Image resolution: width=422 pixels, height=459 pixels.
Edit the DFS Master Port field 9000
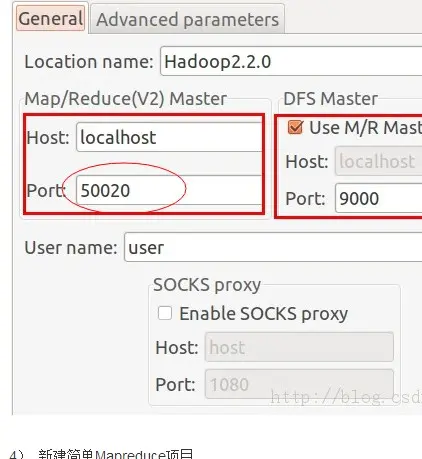point(378,198)
